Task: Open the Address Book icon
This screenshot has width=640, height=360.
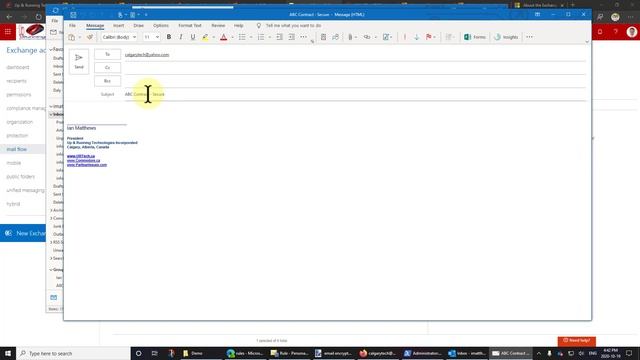Action: point(323,37)
